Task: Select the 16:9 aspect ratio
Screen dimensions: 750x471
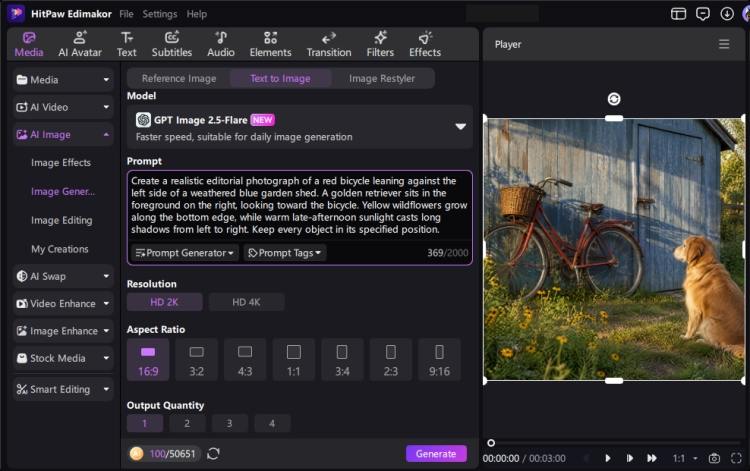Action: [x=148, y=360]
